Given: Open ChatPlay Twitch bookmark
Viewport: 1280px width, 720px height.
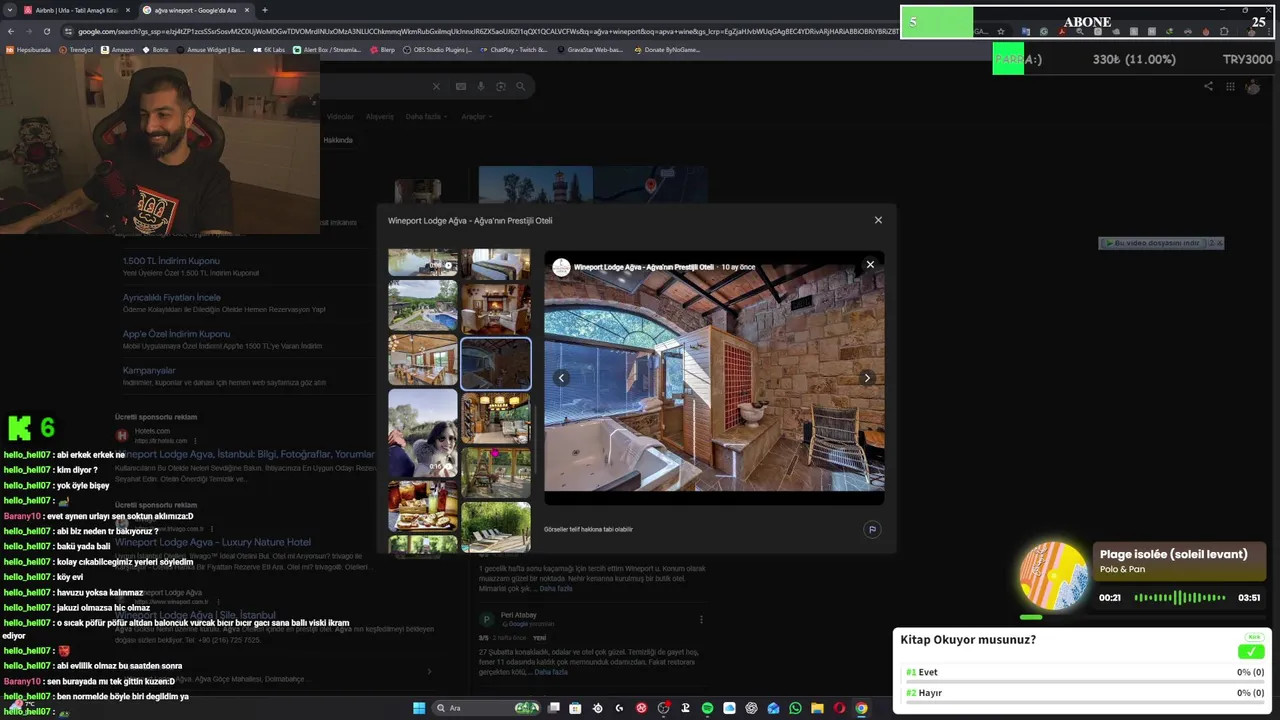Looking at the screenshot, I should [x=515, y=49].
